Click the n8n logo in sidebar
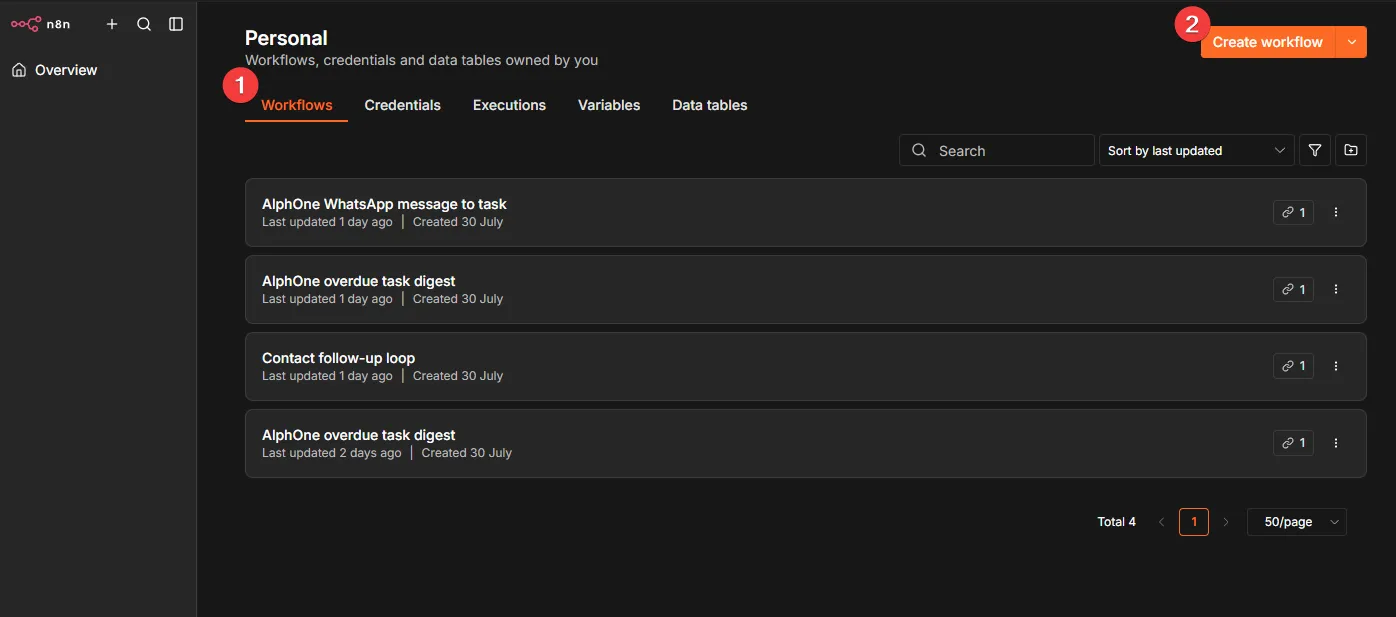The height and width of the screenshot is (617, 1396). [41, 24]
